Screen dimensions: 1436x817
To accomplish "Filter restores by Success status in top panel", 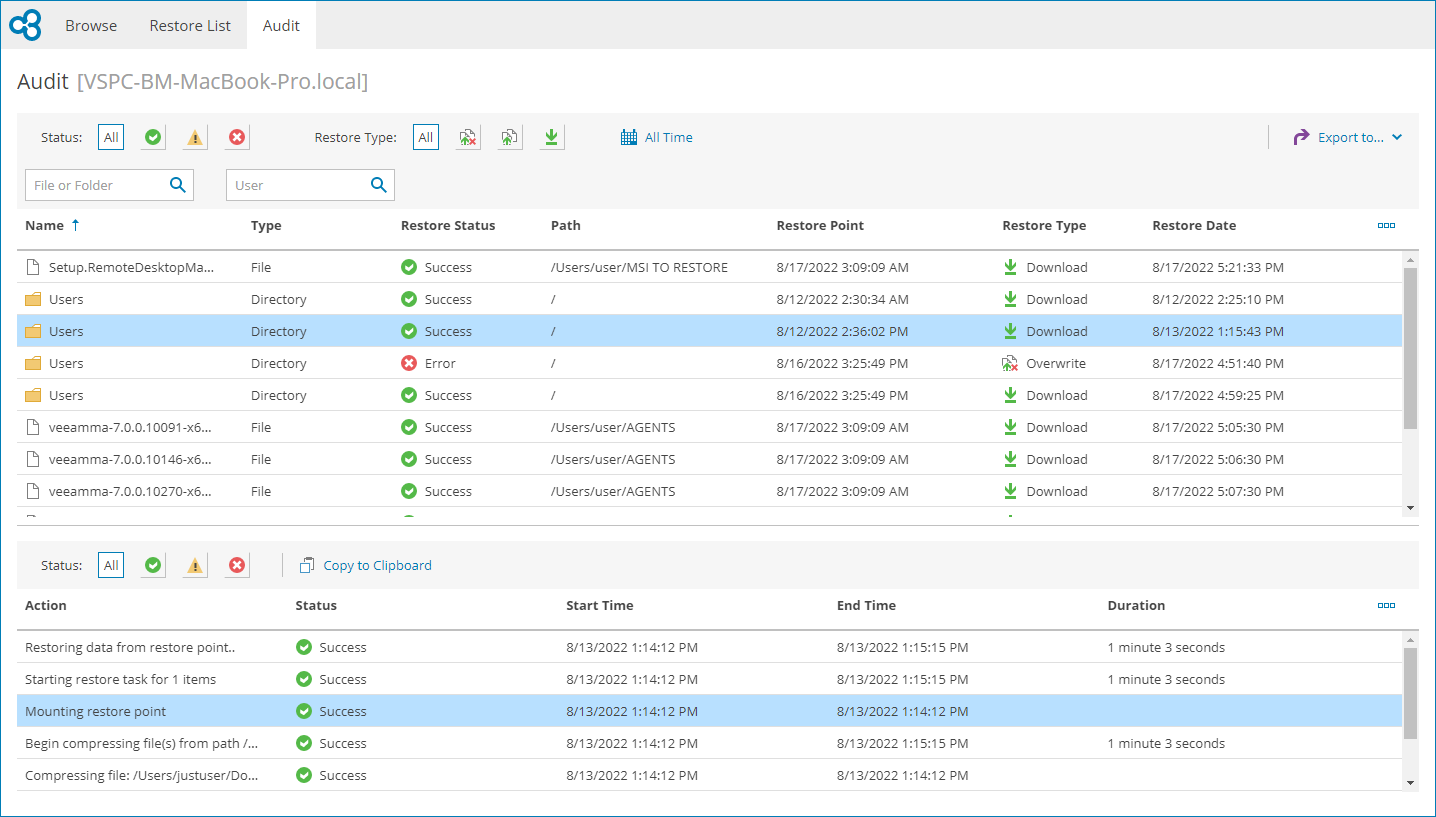I will tap(153, 137).
